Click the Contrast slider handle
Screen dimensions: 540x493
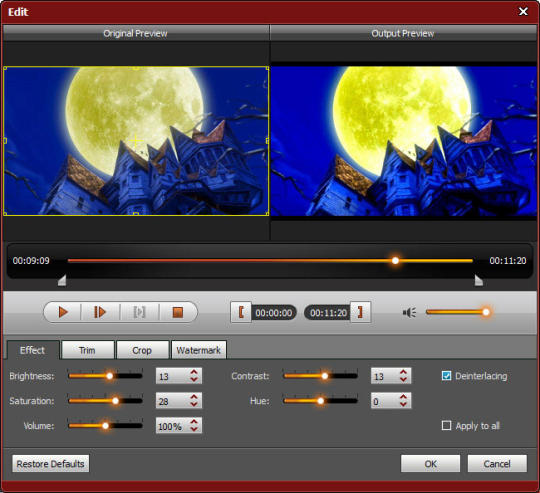324,376
